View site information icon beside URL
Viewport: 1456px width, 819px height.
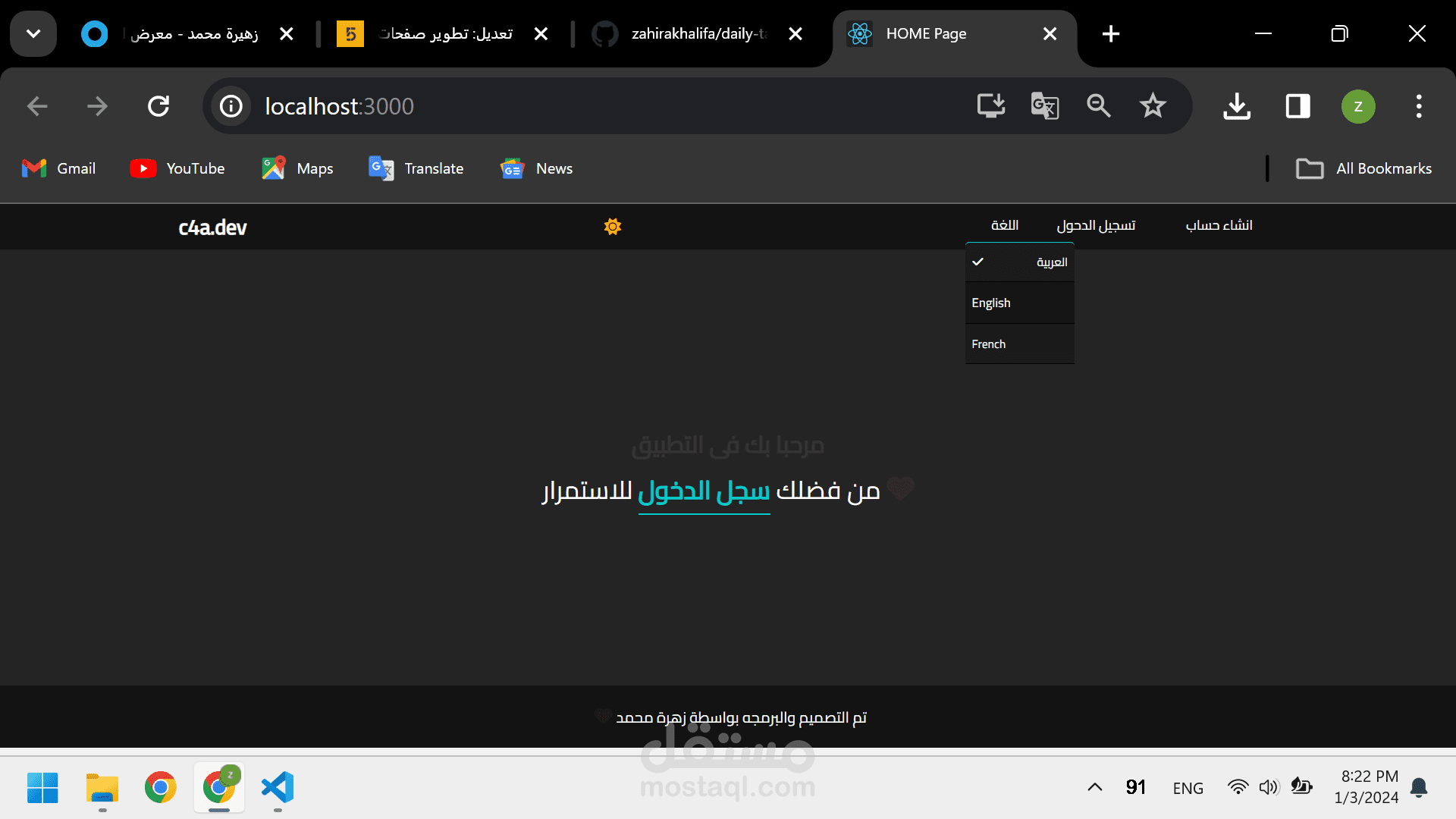coord(231,106)
